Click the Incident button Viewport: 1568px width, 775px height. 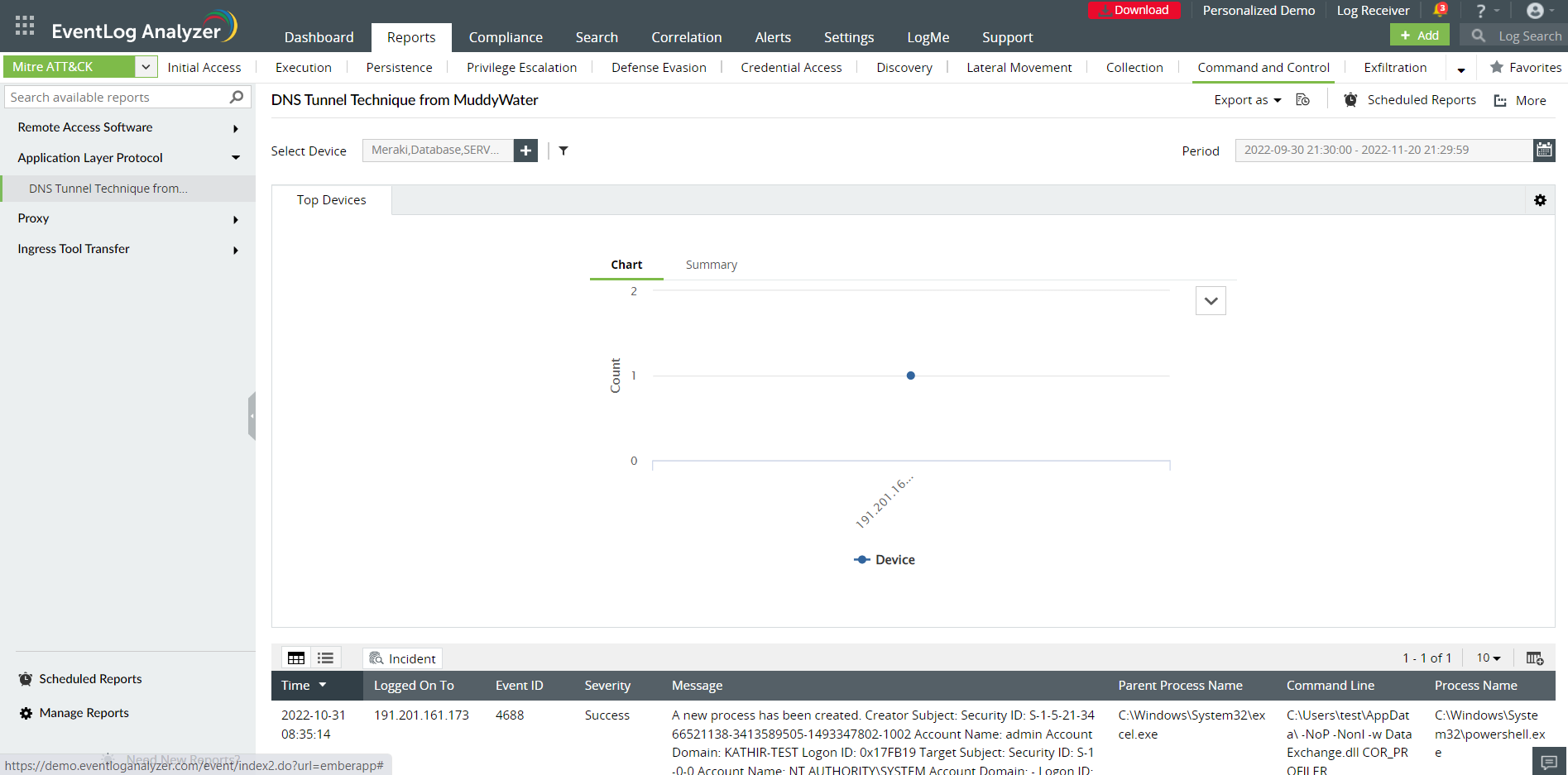pos(402,658)
